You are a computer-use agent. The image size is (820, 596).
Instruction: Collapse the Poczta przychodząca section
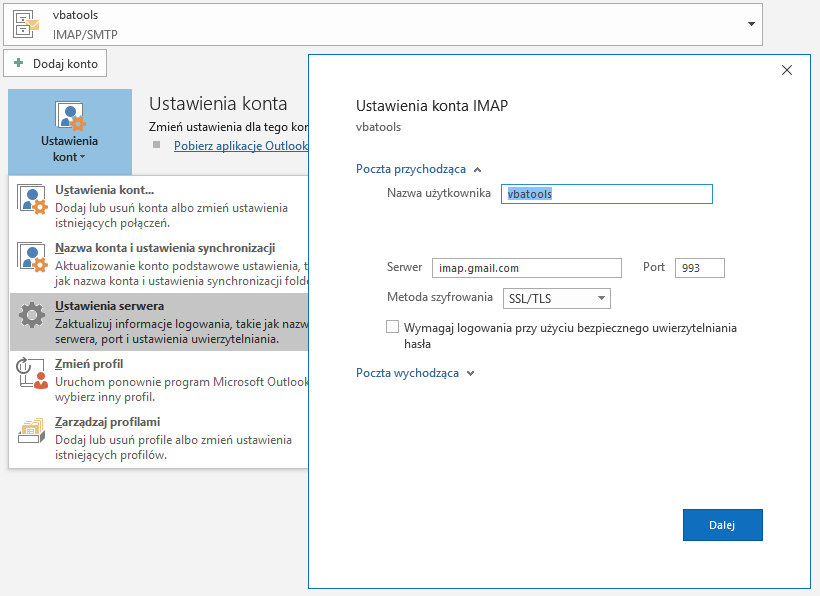click(x=418, y=169)
